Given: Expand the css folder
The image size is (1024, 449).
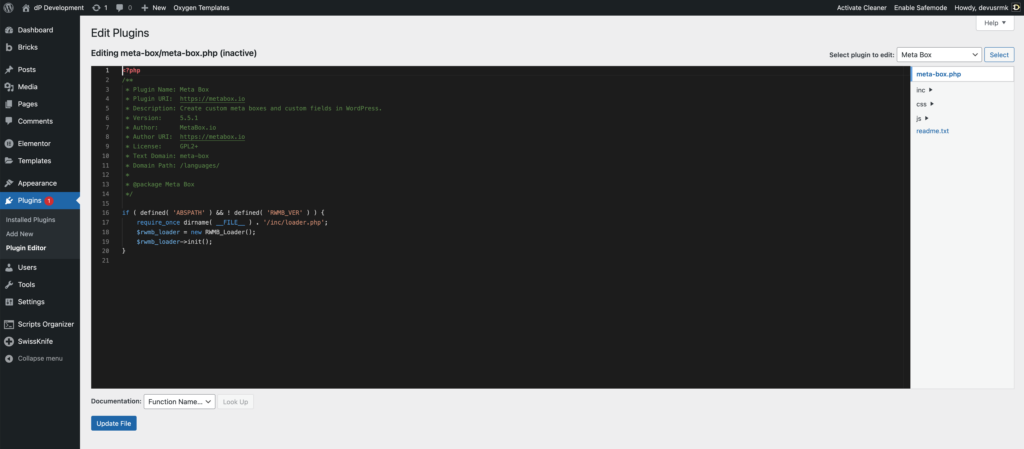Looking at the screenshot, I should 925,104.
